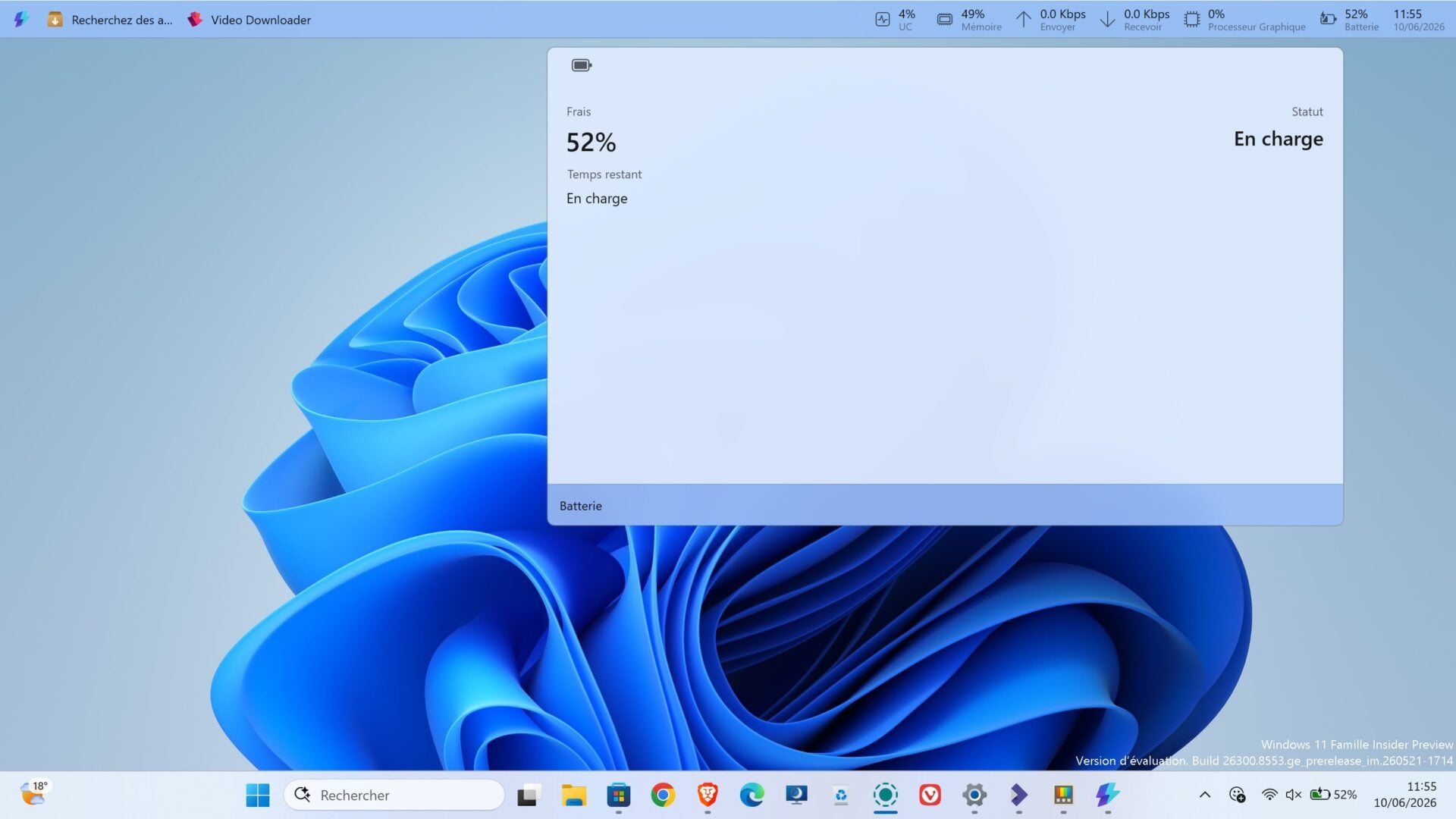Click the Copilot status tray icon
The image size is (1456, 819).
click(x=1237, y=795)
